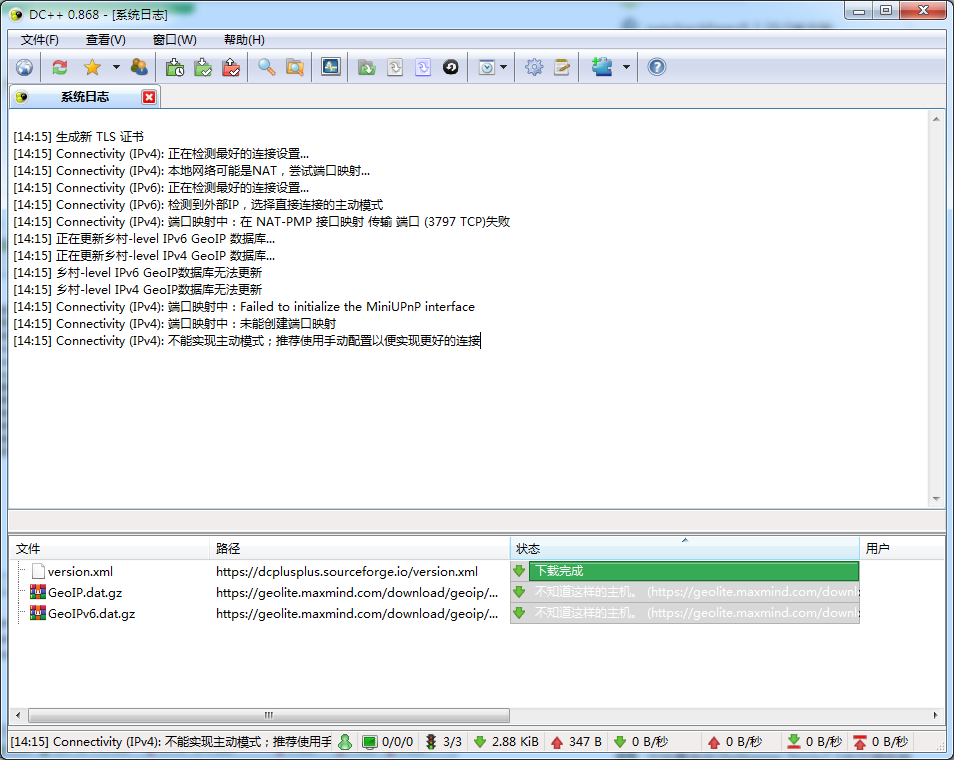The image size is (954, 760).
Task: Close the 系统日志 tab with red X
Action: tap(149, 97)
